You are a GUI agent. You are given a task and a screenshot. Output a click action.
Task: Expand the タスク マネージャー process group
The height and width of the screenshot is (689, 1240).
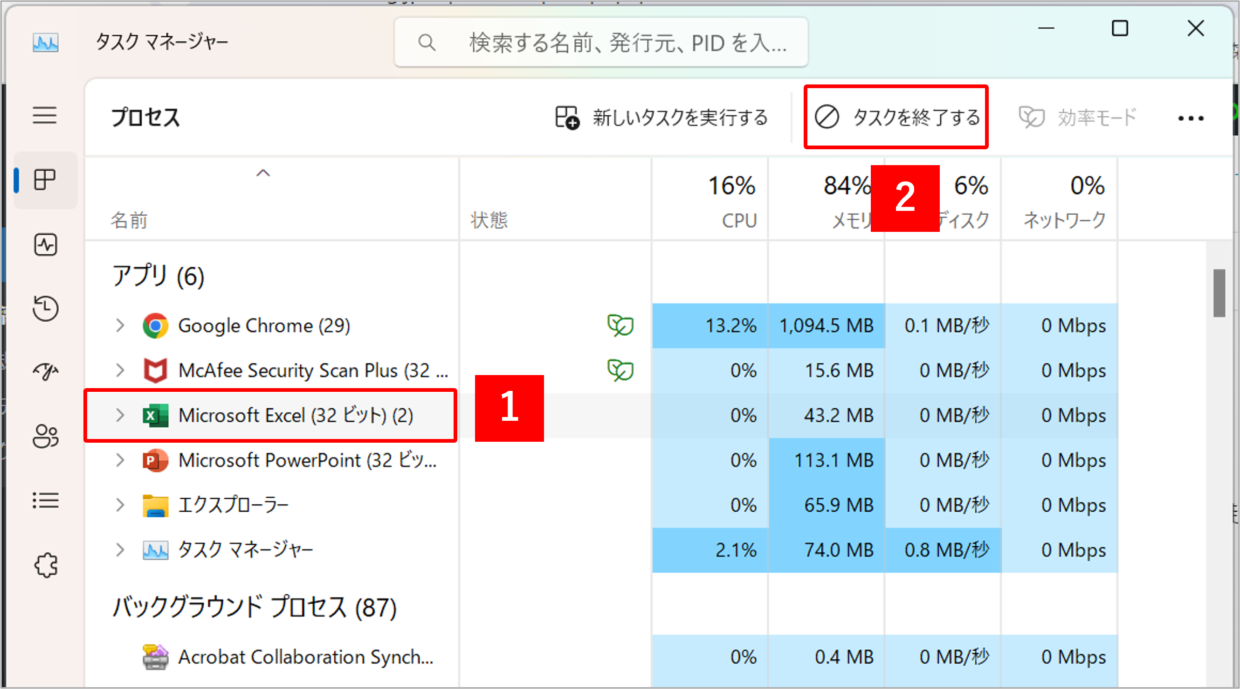pyautogui.click(x=120, y=551)
